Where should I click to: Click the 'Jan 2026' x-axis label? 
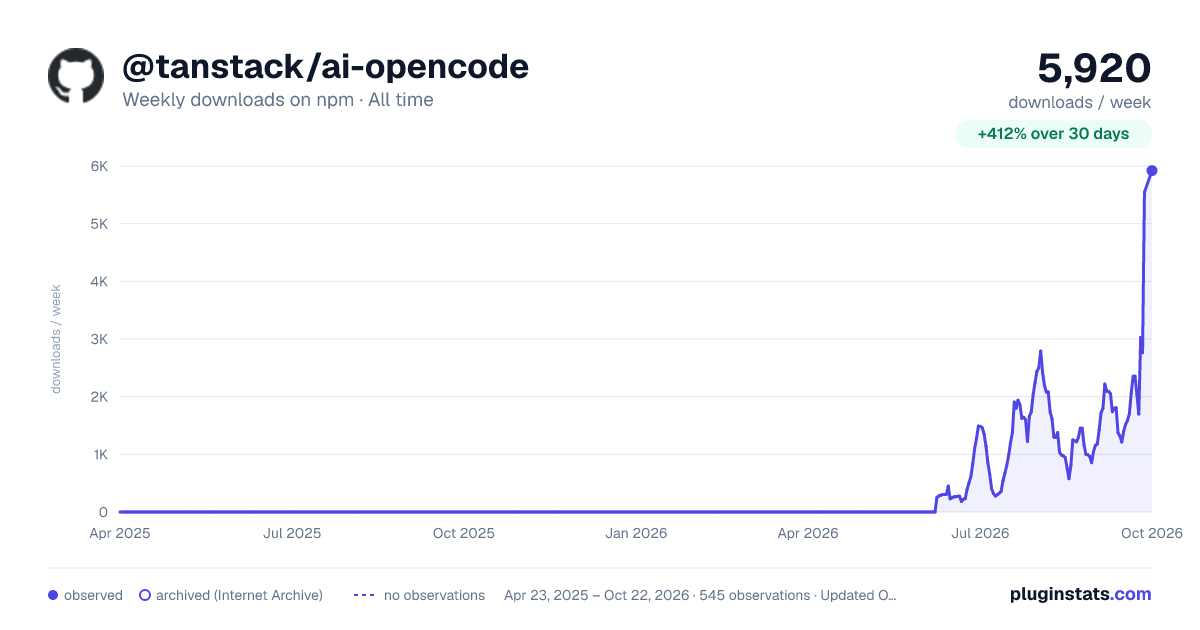click(637, 533)
